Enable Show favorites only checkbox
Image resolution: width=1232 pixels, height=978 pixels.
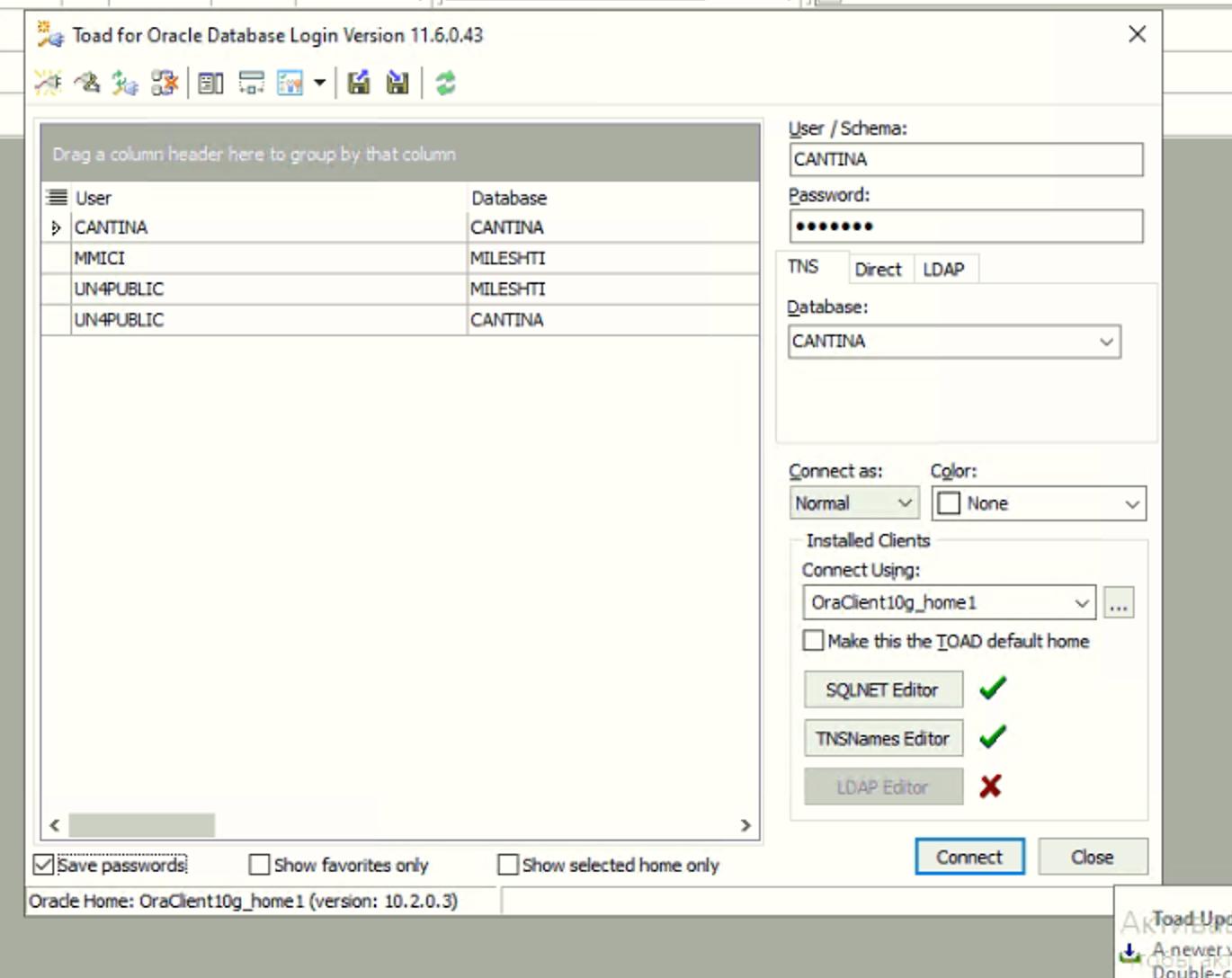pos(259,865)
